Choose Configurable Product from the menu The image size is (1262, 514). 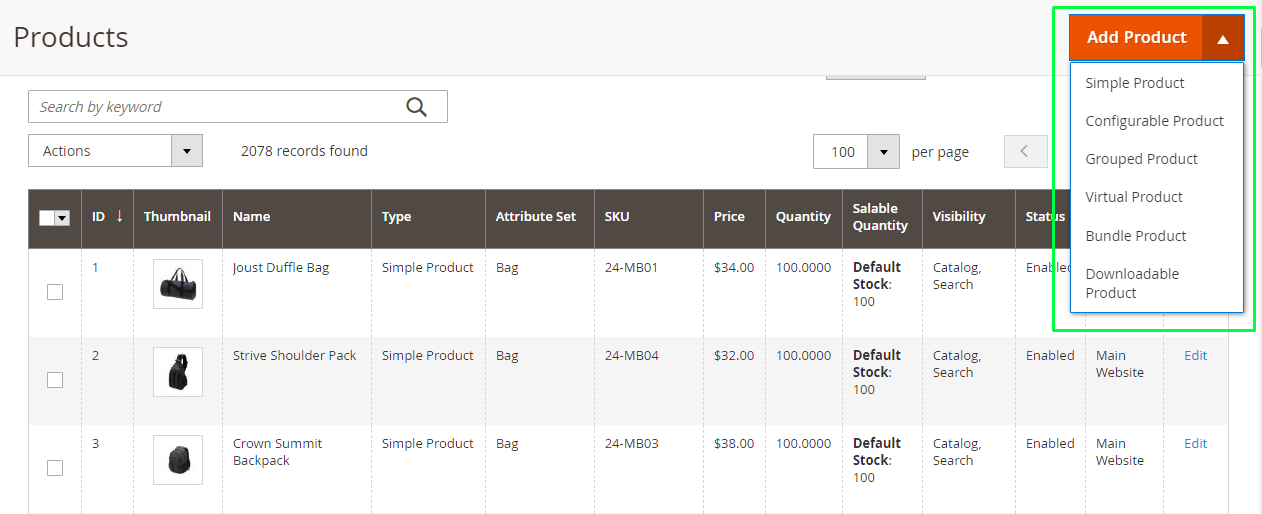1154,121
